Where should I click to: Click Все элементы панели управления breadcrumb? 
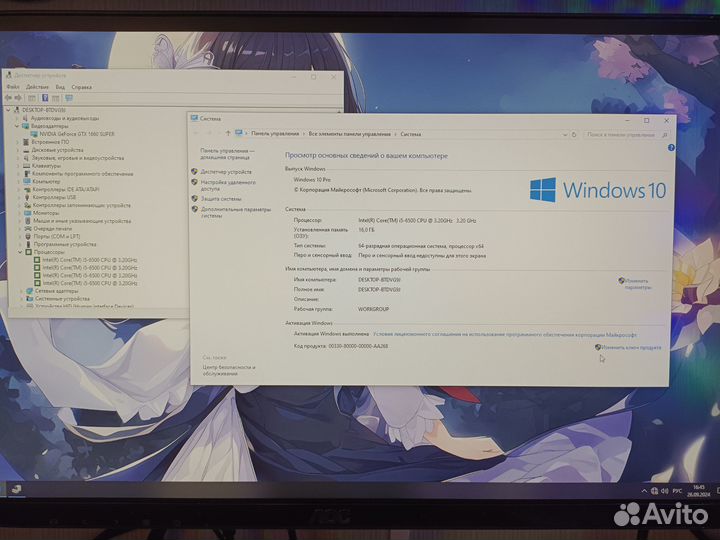[x=349, y=134]
